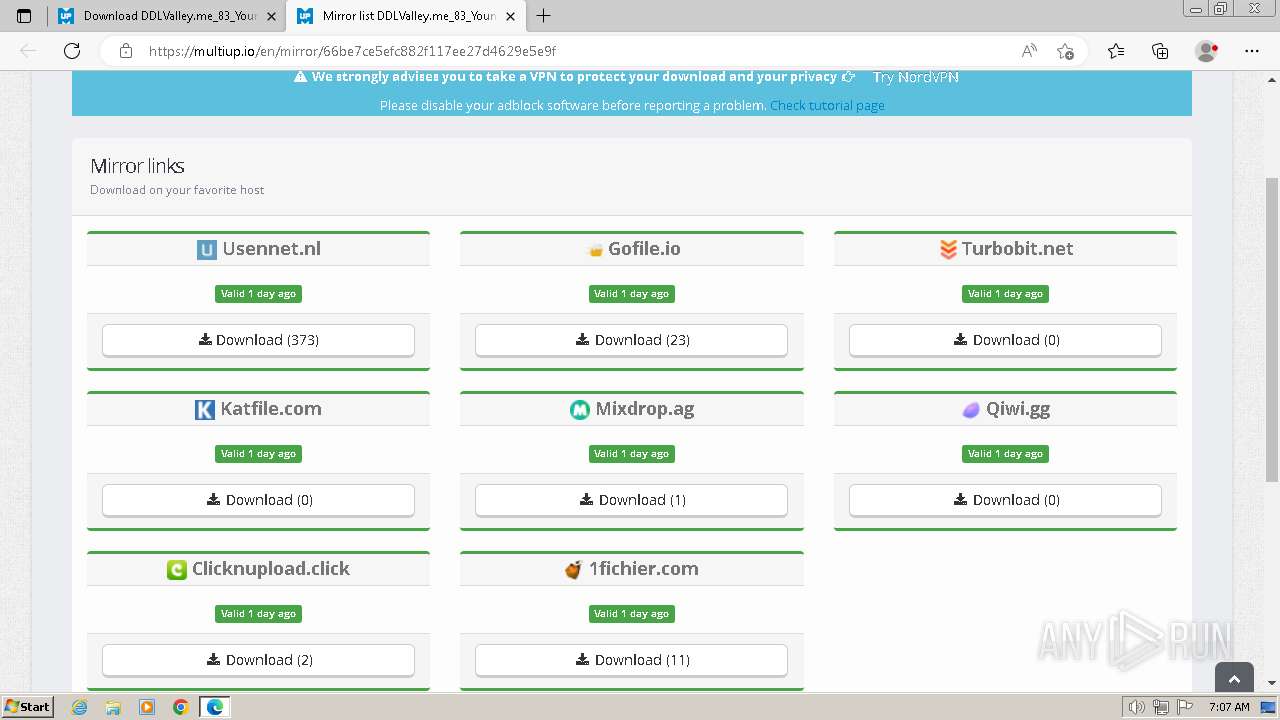This screenshot has height=720, width=1280.
Task: Click the scroll-to-top arrow button
Action: (x=1234, y=679)
